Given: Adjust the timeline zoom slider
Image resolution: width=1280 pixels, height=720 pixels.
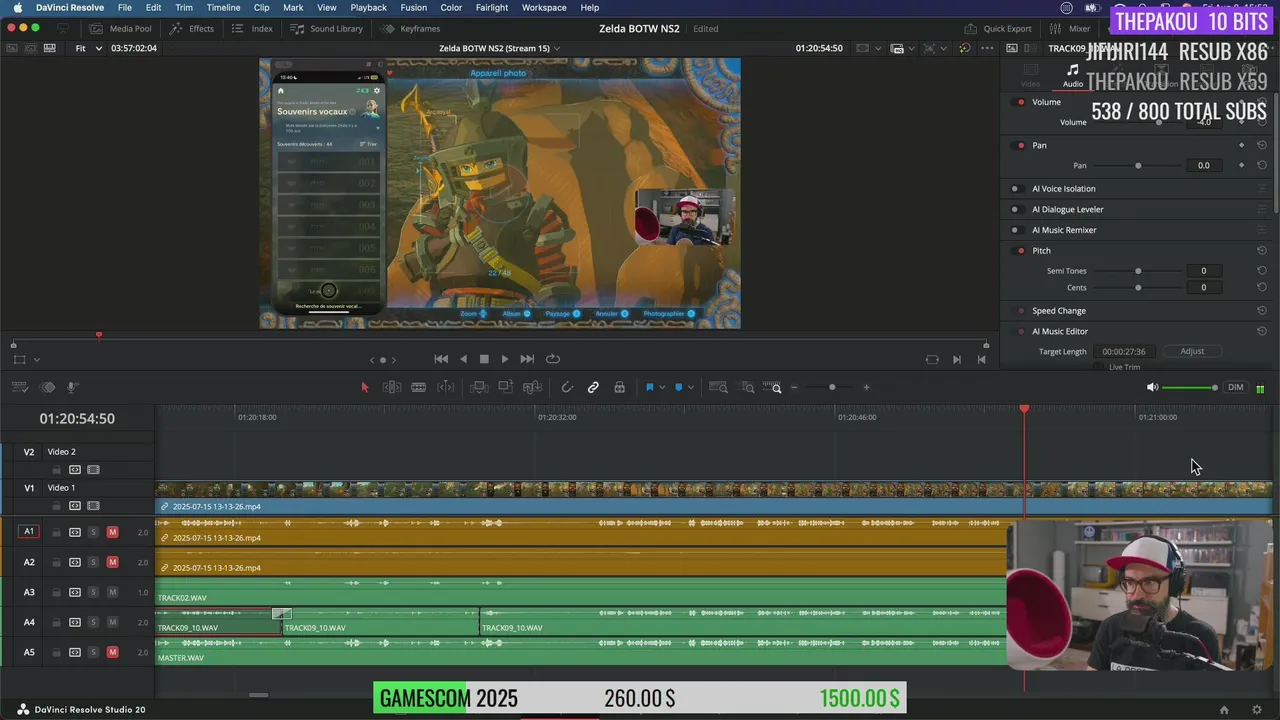Looking at the screenshot, I should click(831, 387).
